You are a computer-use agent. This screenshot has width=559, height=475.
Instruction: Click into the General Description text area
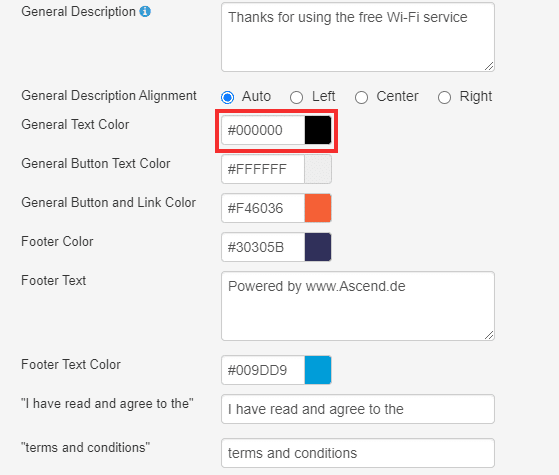(358, 37)
